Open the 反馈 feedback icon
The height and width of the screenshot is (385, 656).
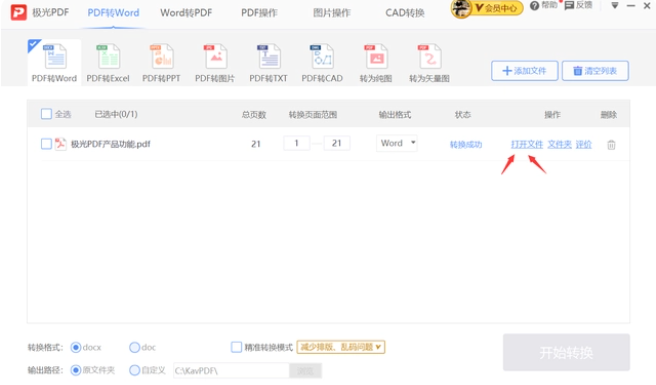coord(569,6)
